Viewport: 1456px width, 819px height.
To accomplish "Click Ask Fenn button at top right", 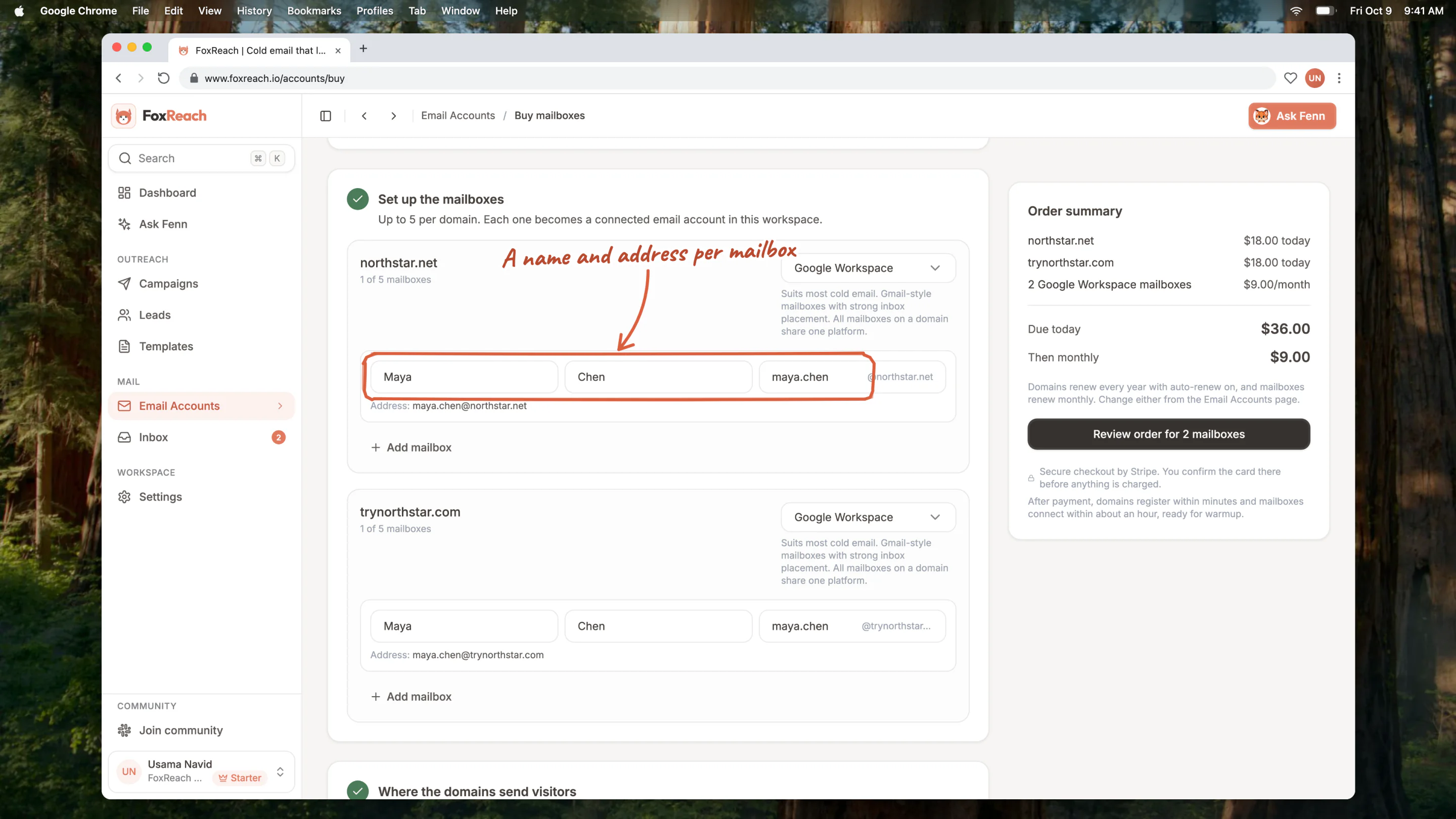I will [1292, 116].
